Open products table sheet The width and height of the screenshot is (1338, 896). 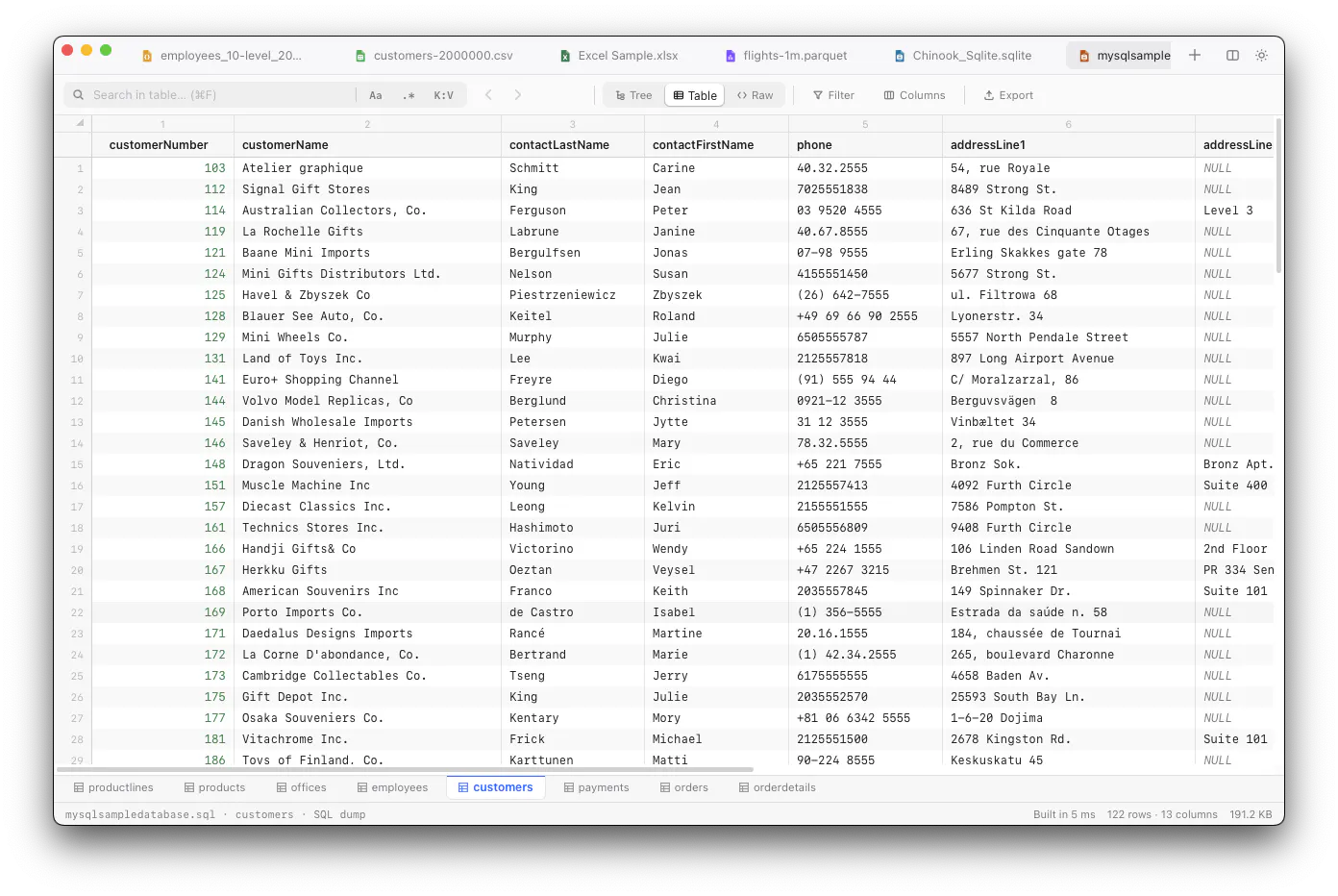pyautogui.click(x=214, y=787)
